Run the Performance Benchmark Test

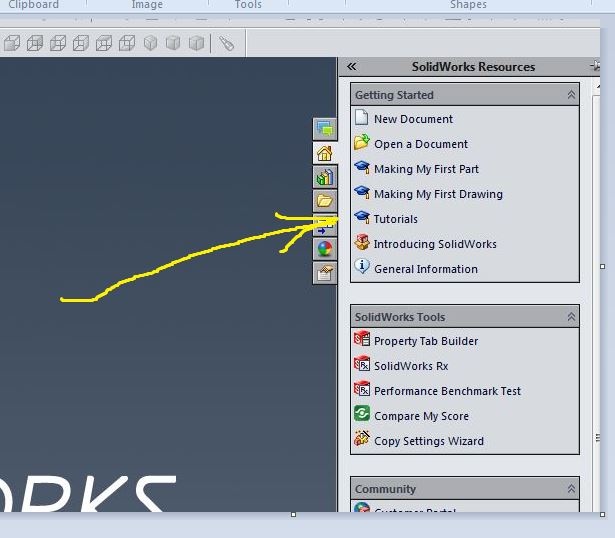[x=448, y=391]
